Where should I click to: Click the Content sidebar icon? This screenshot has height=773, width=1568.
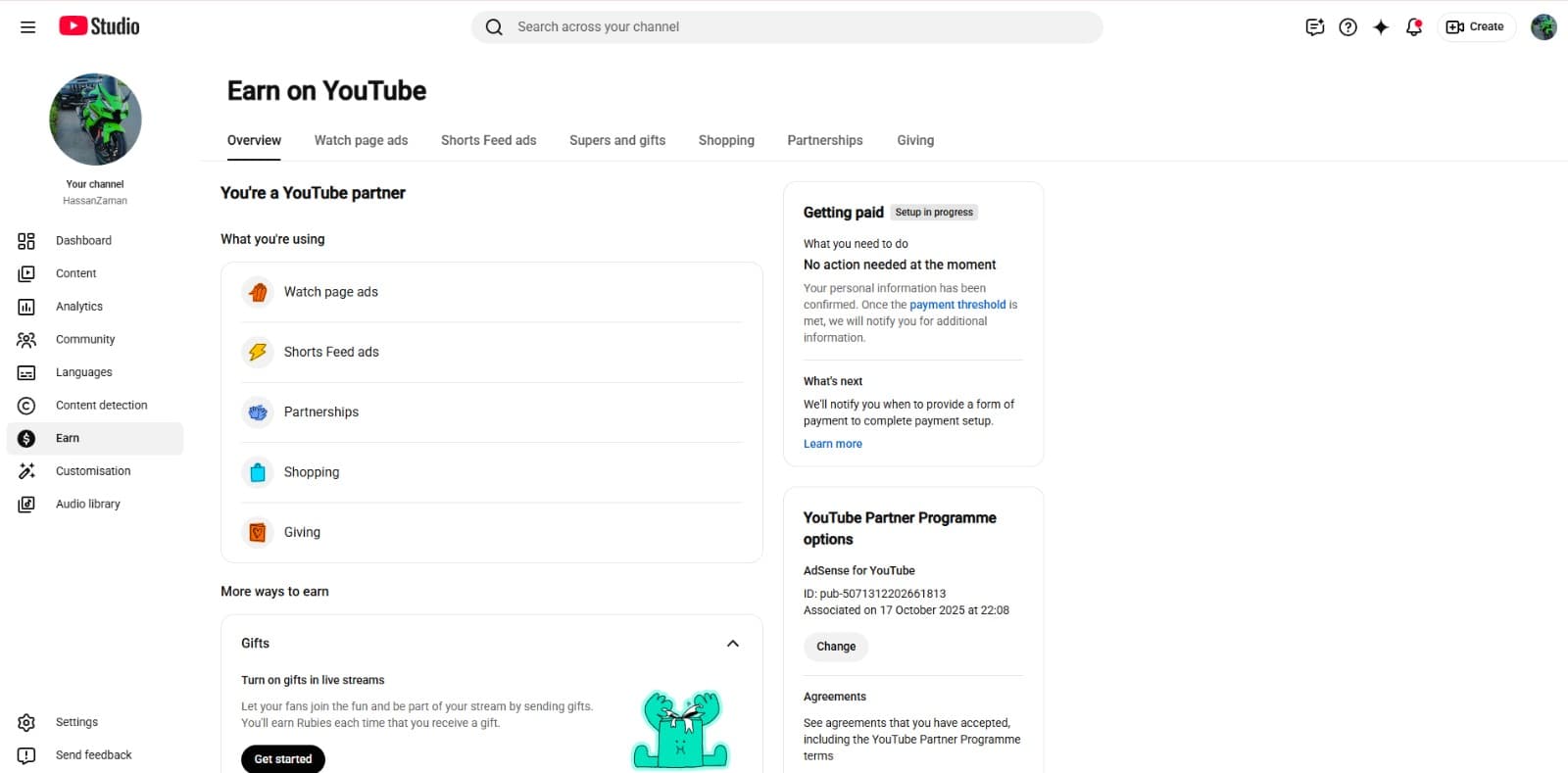pos(26,274)
